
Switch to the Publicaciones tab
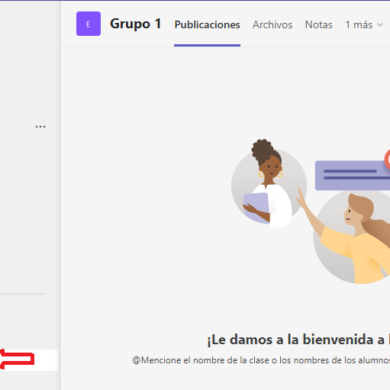(x=207, y=25)
